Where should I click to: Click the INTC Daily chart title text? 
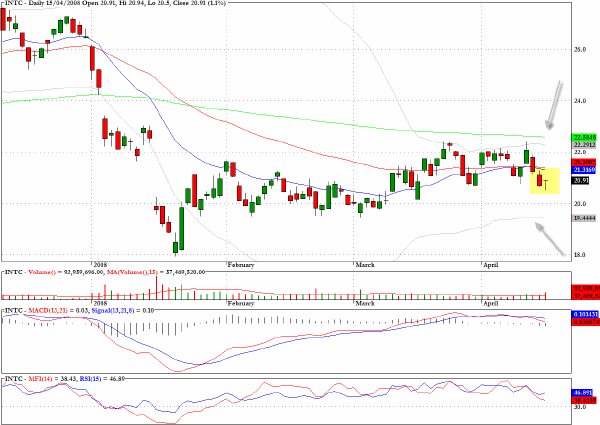point(115,3)
